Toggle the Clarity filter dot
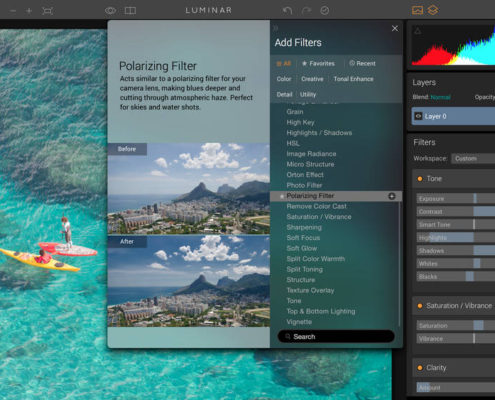 click(x=420, y=368)
